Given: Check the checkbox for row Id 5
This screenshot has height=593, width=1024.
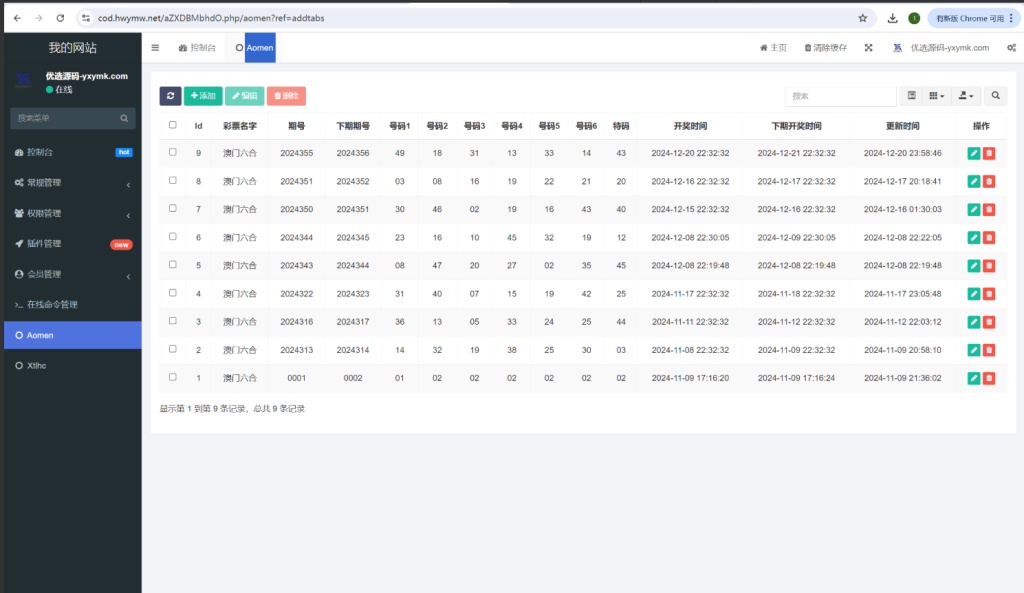Looking at the screenshot, I should point(172,264).
